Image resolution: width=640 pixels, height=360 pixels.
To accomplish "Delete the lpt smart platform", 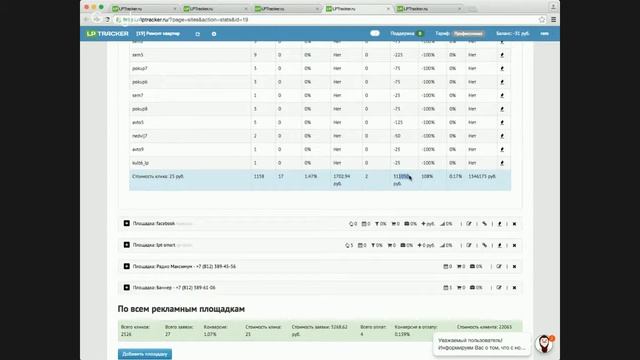I will click(x=514, y=245).
